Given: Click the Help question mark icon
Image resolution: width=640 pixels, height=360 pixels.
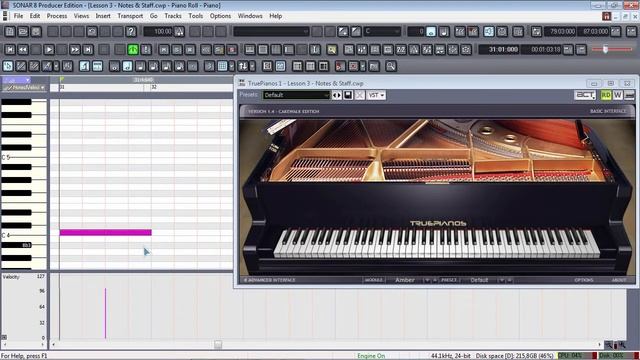Looking at the screenshot, I should tap(131, 31).
